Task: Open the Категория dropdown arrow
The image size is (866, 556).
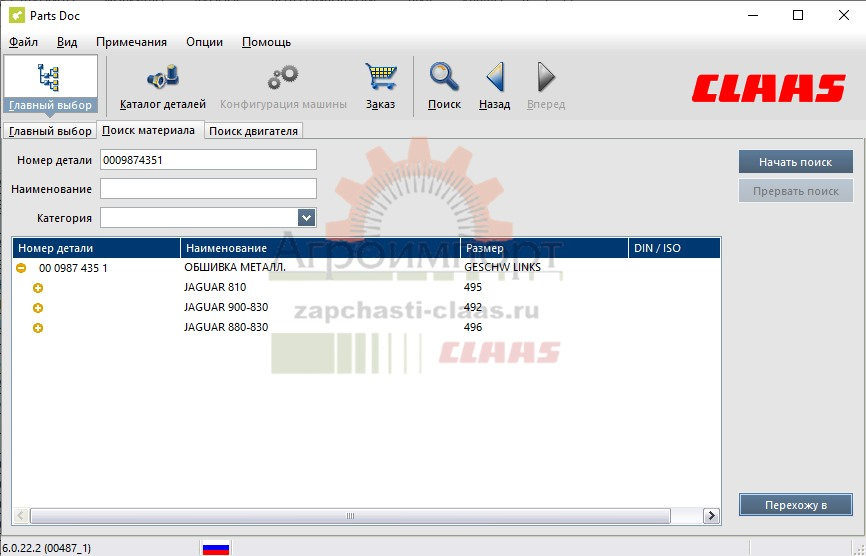Action: (x=307, y=218)
